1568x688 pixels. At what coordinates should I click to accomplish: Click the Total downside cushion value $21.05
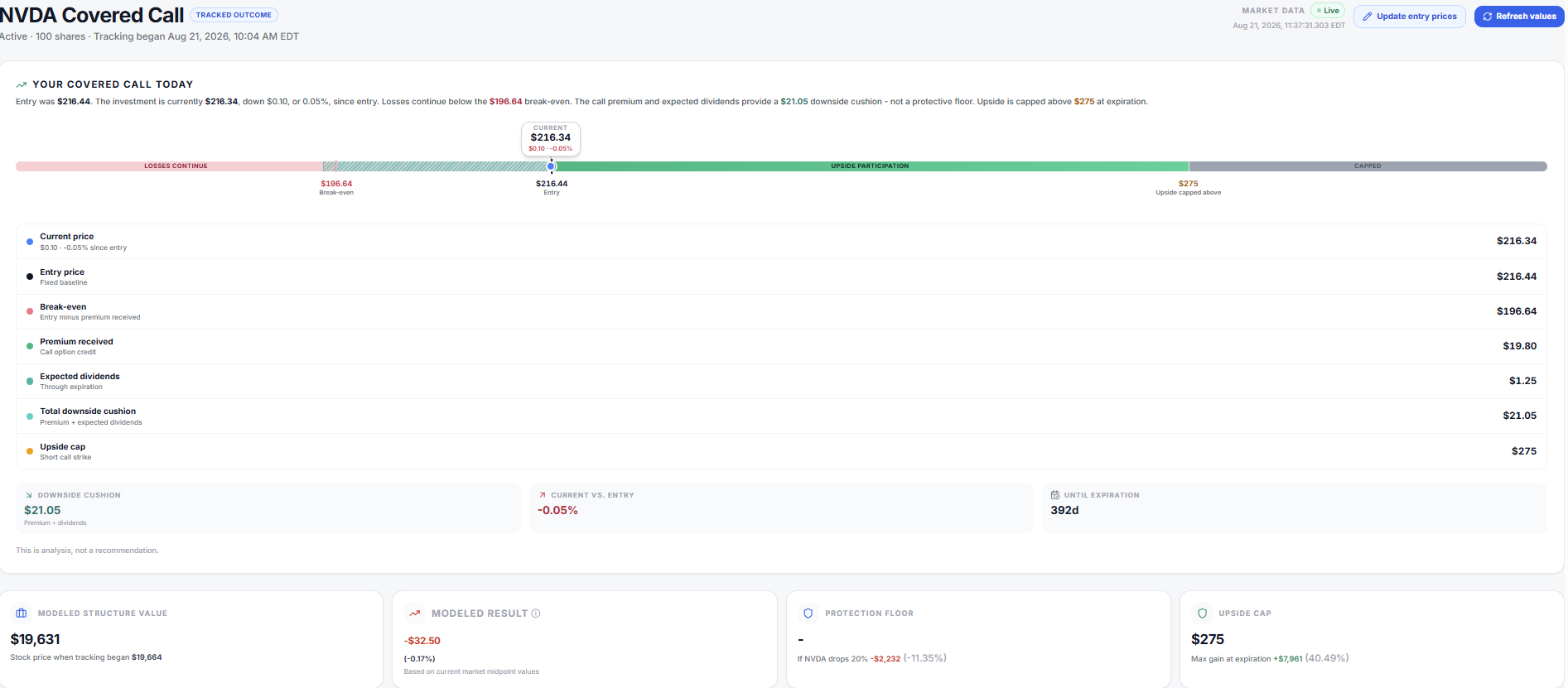1519,416
